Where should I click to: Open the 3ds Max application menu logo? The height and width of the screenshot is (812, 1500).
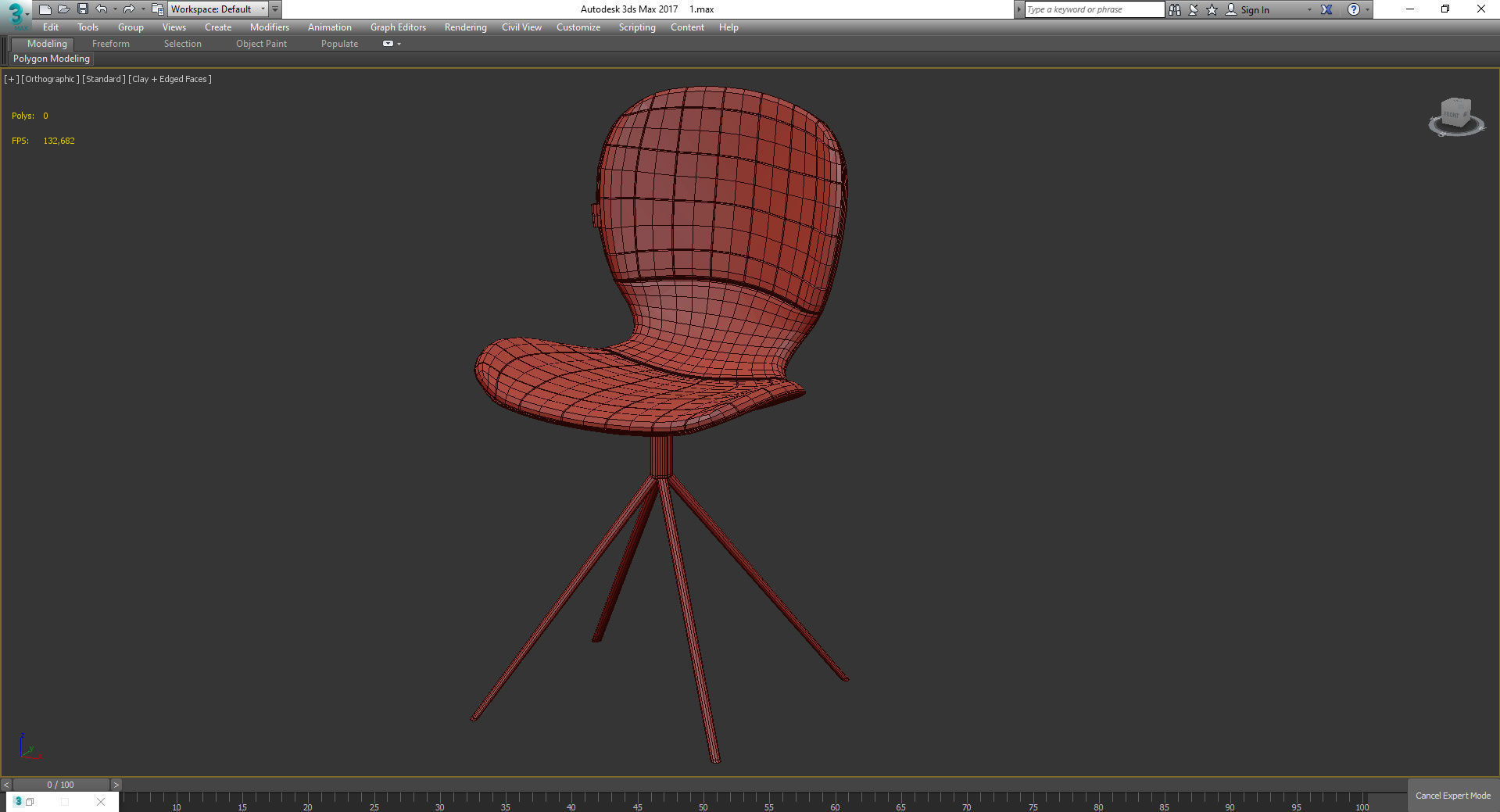coord(16,14)
